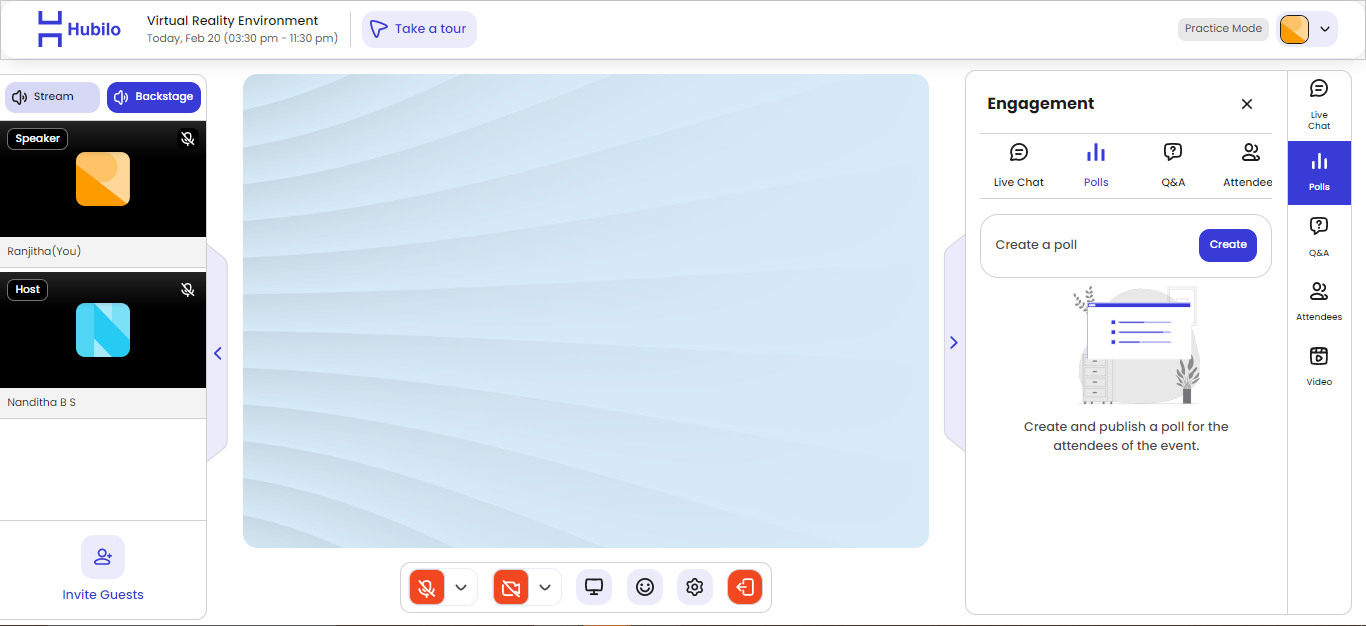Close the Engagement panel
This screenshot has height=626, width=1366.
[1247, 104]
